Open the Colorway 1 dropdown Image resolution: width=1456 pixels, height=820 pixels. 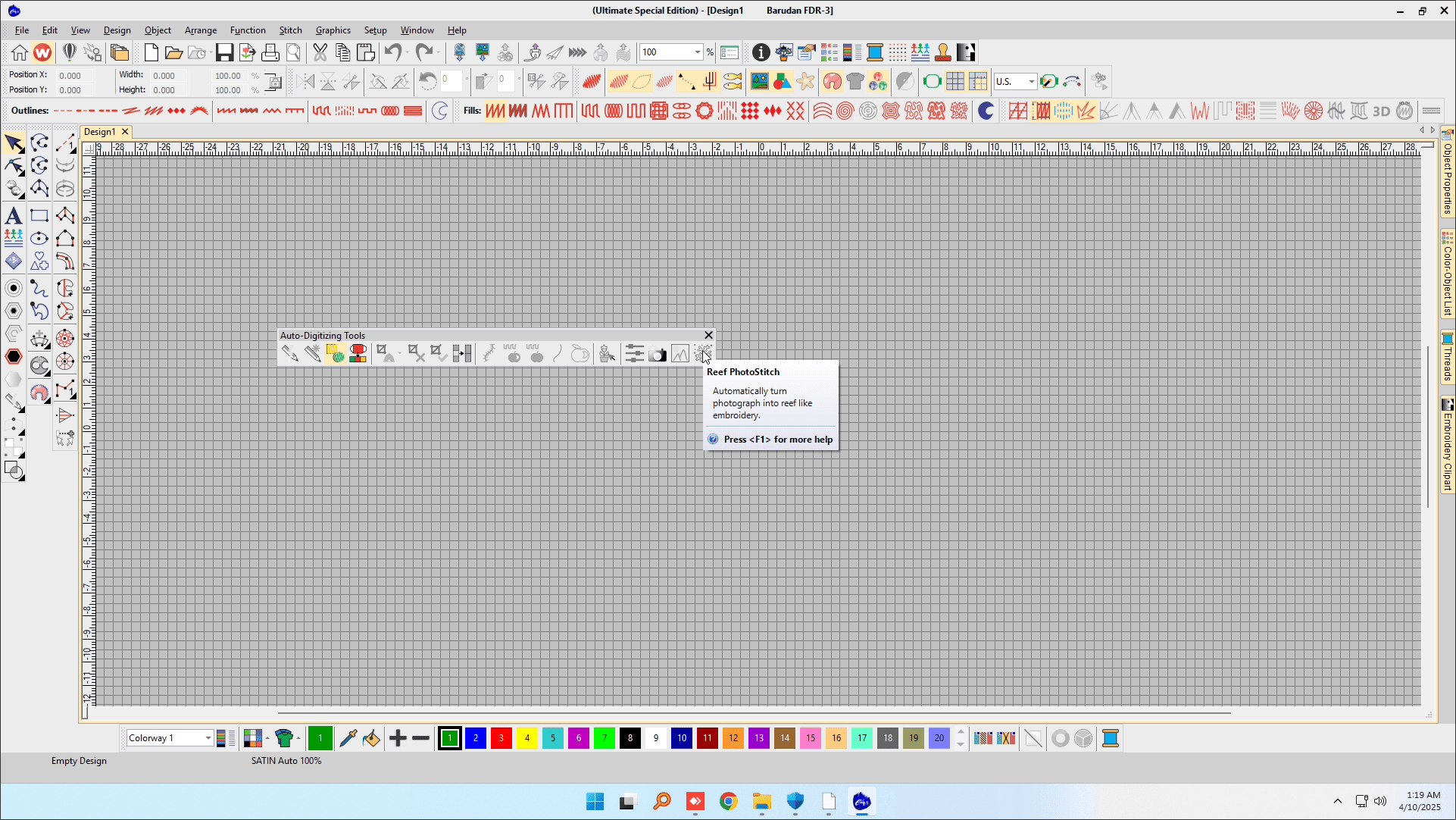(x=208, y=737)
